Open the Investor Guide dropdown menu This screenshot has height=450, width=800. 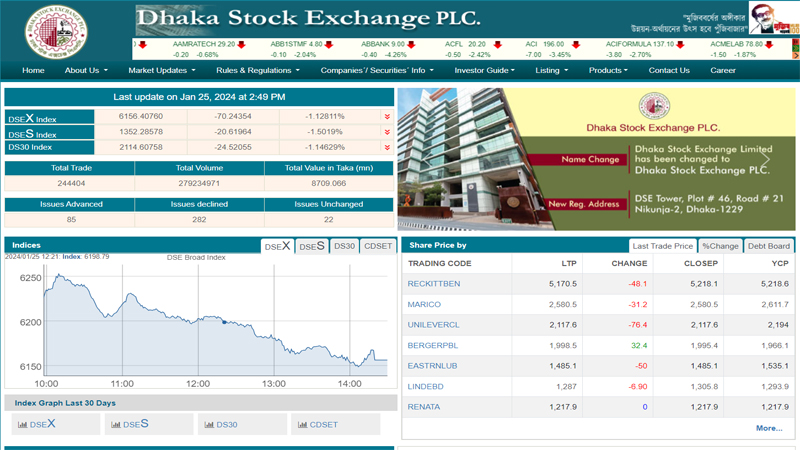point(486,71)
